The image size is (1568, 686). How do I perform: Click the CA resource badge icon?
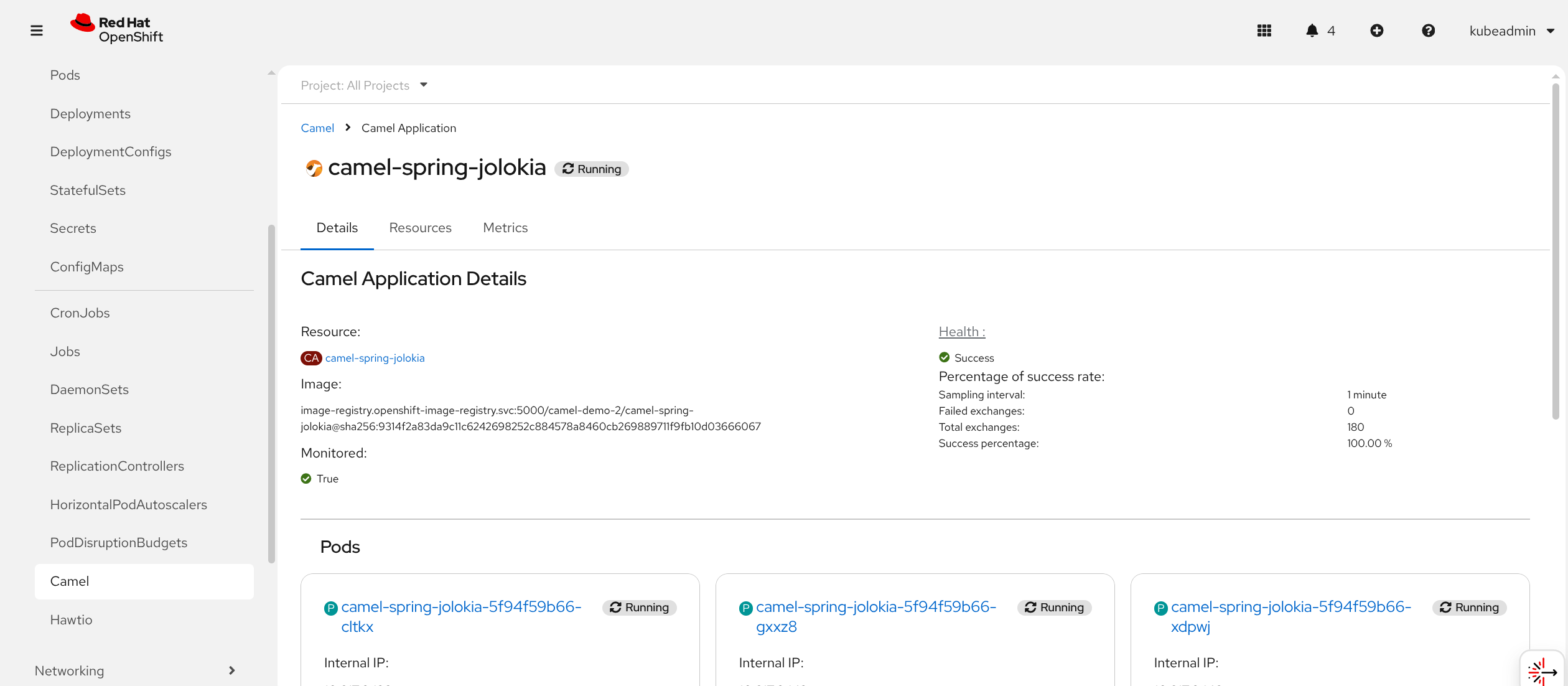311,358
